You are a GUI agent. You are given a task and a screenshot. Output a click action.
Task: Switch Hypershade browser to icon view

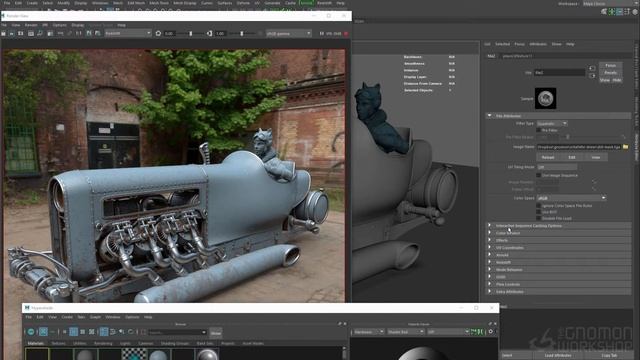[x=43, y=332]
